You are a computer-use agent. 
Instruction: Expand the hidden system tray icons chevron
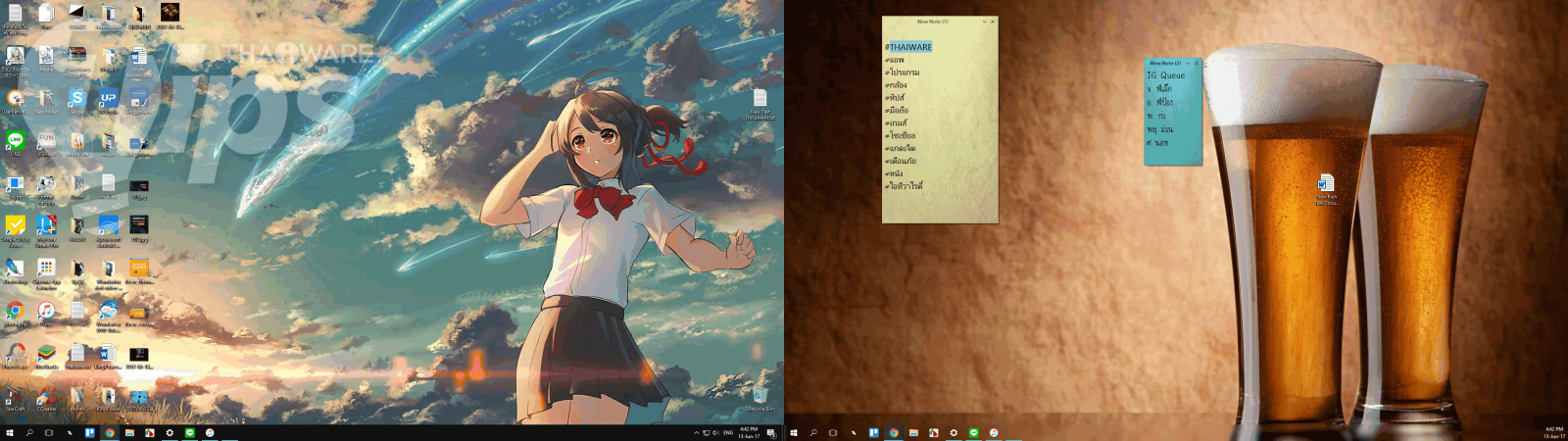[x=697, y=433]
